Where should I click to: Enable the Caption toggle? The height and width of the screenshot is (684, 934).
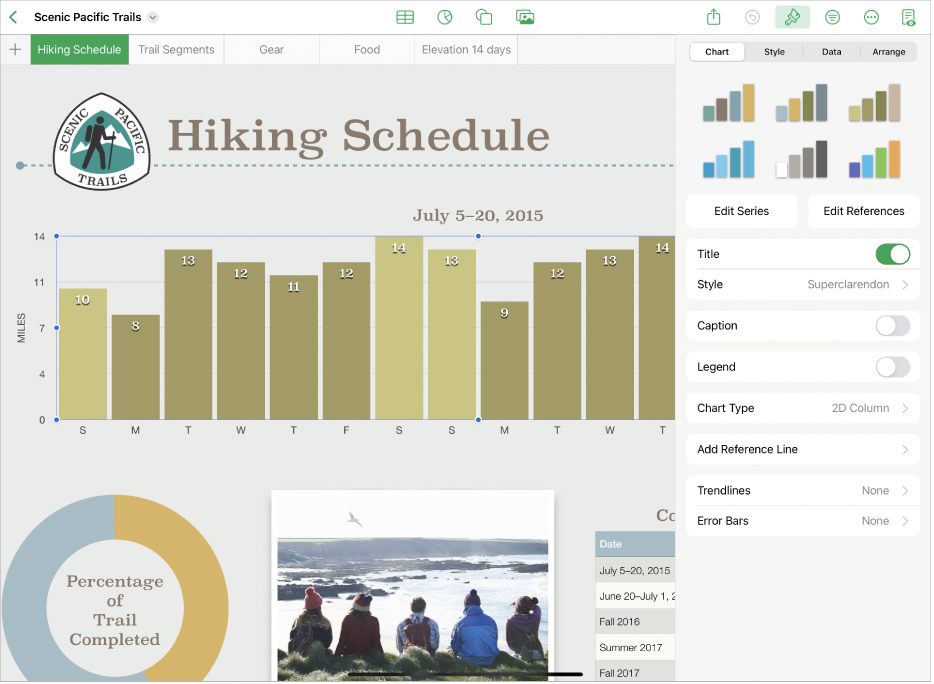tap(892, 326)
